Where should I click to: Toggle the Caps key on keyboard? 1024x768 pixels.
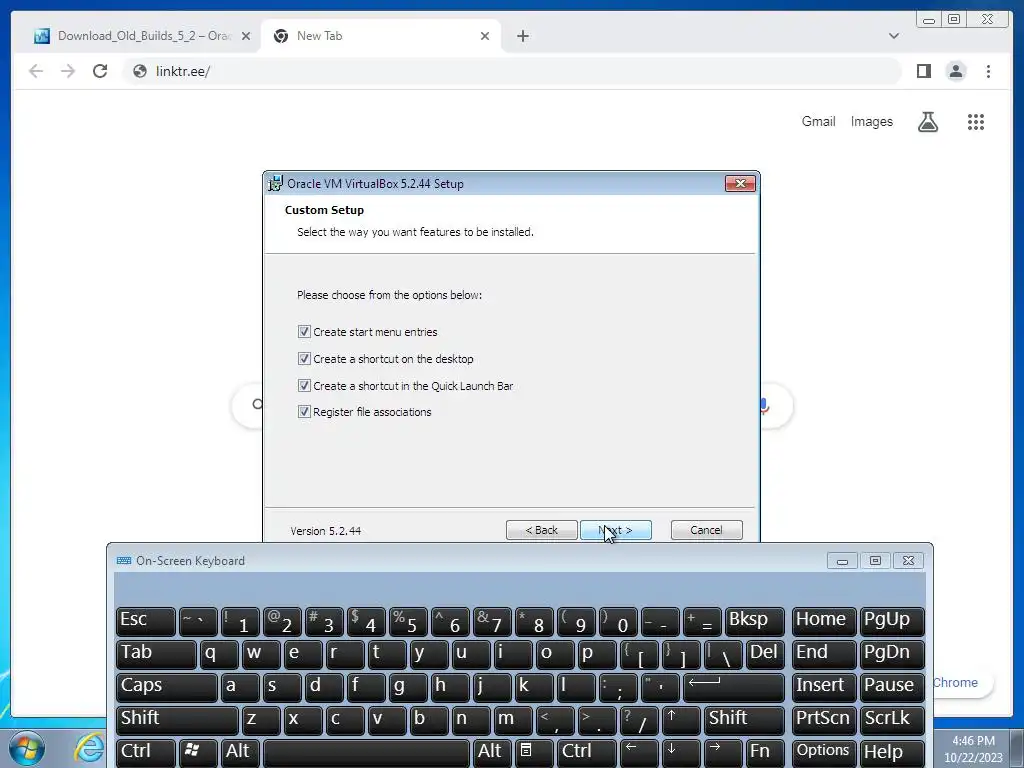[x=167, y=686]
